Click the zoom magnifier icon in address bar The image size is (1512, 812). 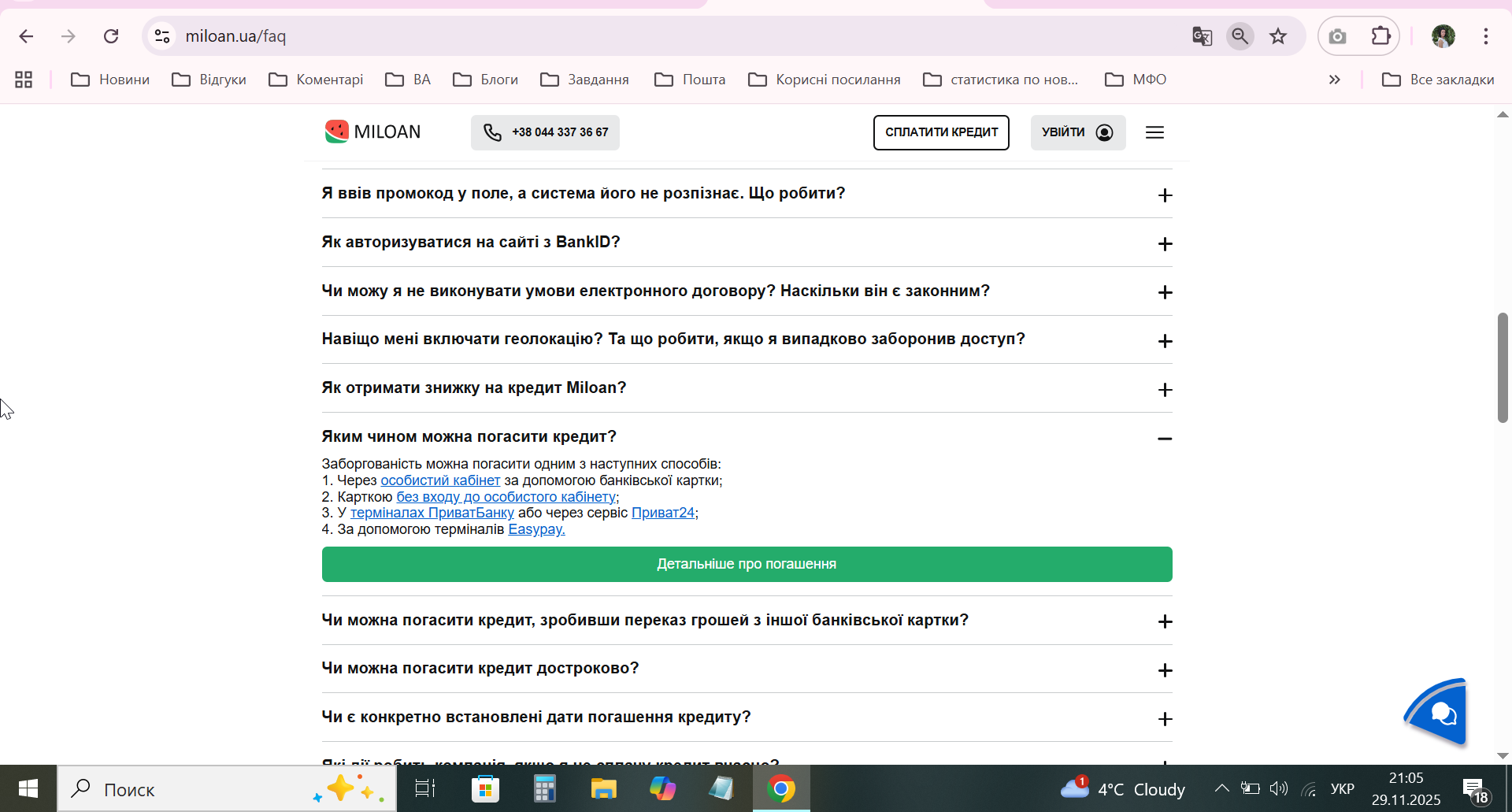point(1240,36)
